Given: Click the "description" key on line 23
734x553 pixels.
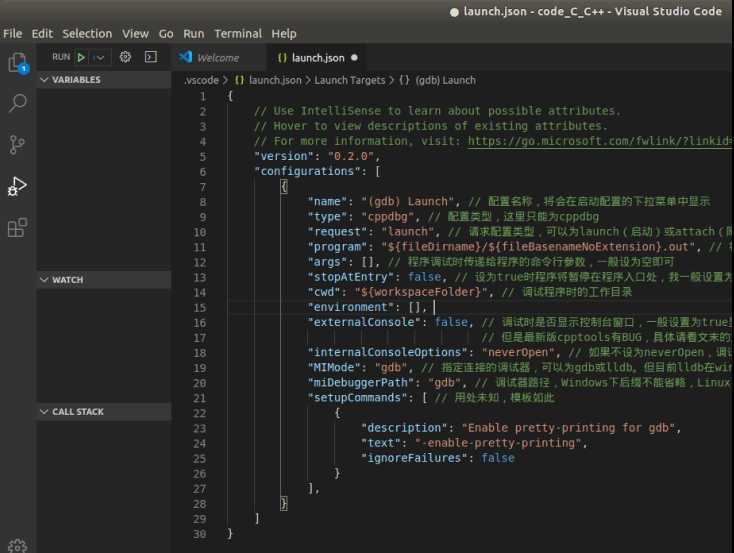Looking at the screenshot, I should coord(404,428).
